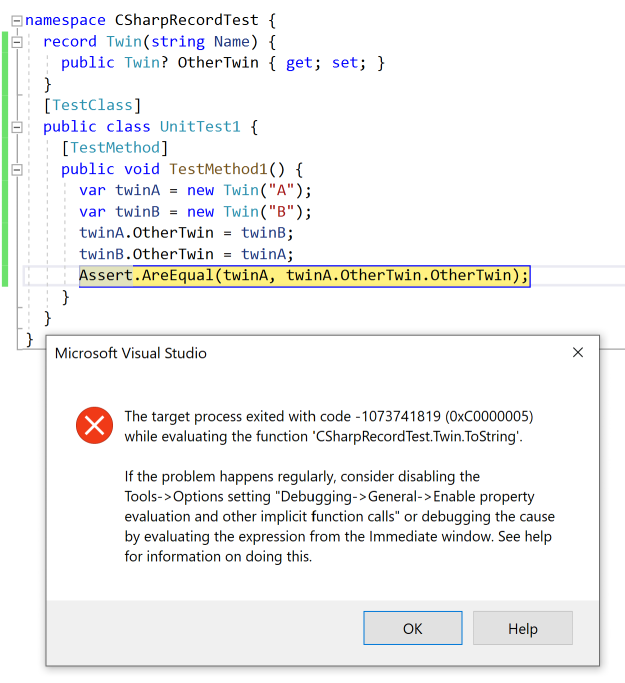
Task: Close the Microsoft Visual Studio error dialog
Action: (578, 352)
